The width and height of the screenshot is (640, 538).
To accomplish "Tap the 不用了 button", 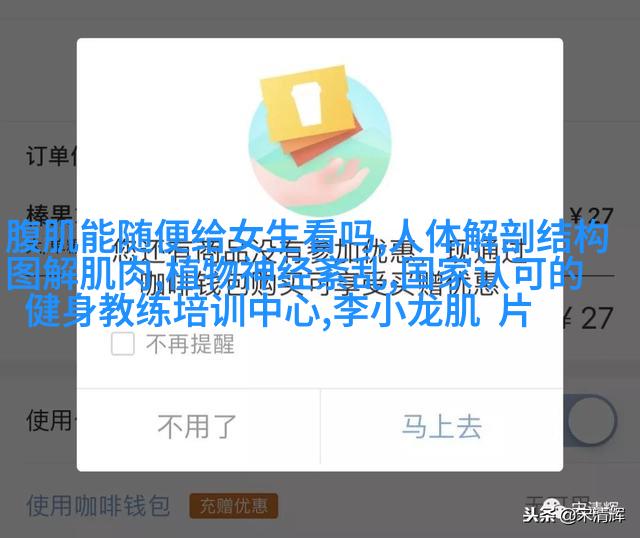I will [x=198, y=427].
